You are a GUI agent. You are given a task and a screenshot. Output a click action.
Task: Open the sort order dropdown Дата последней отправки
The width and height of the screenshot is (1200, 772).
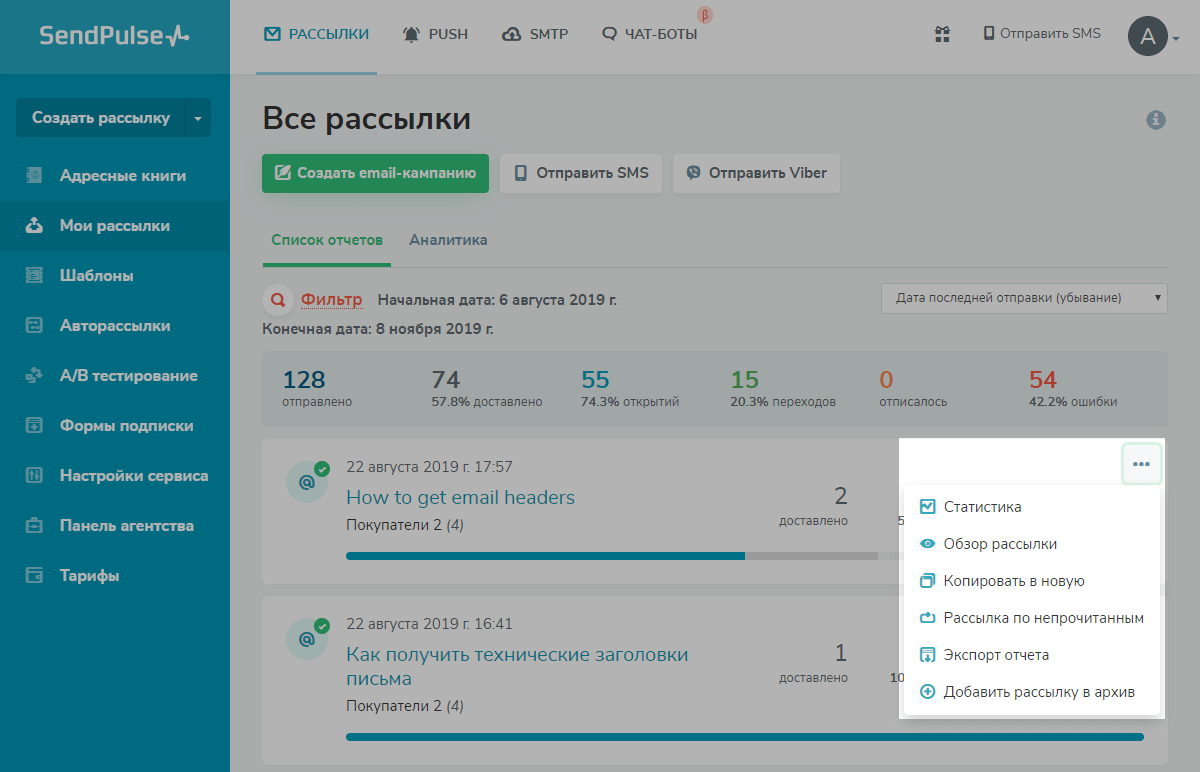[1024, 298]
